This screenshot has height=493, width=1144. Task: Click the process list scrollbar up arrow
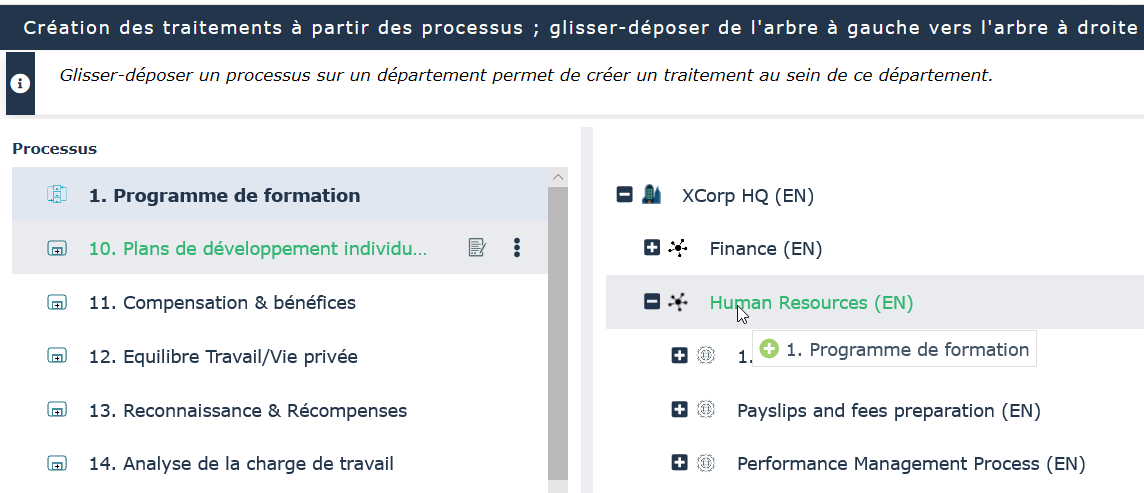[x=558, y=177]
